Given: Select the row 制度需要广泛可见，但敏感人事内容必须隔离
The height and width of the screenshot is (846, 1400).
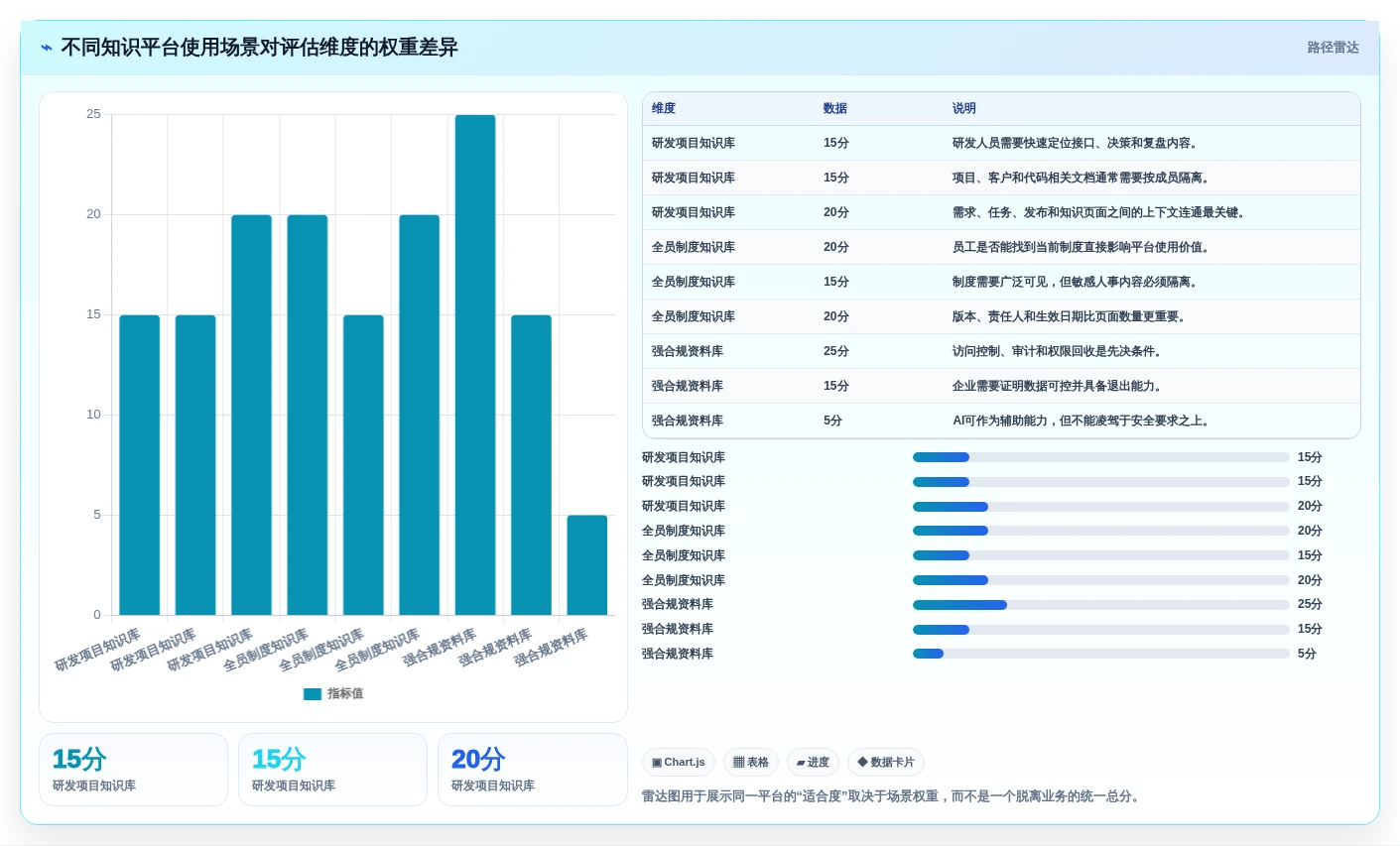Looking at the screenshot, I should [x=1001, y=282].
